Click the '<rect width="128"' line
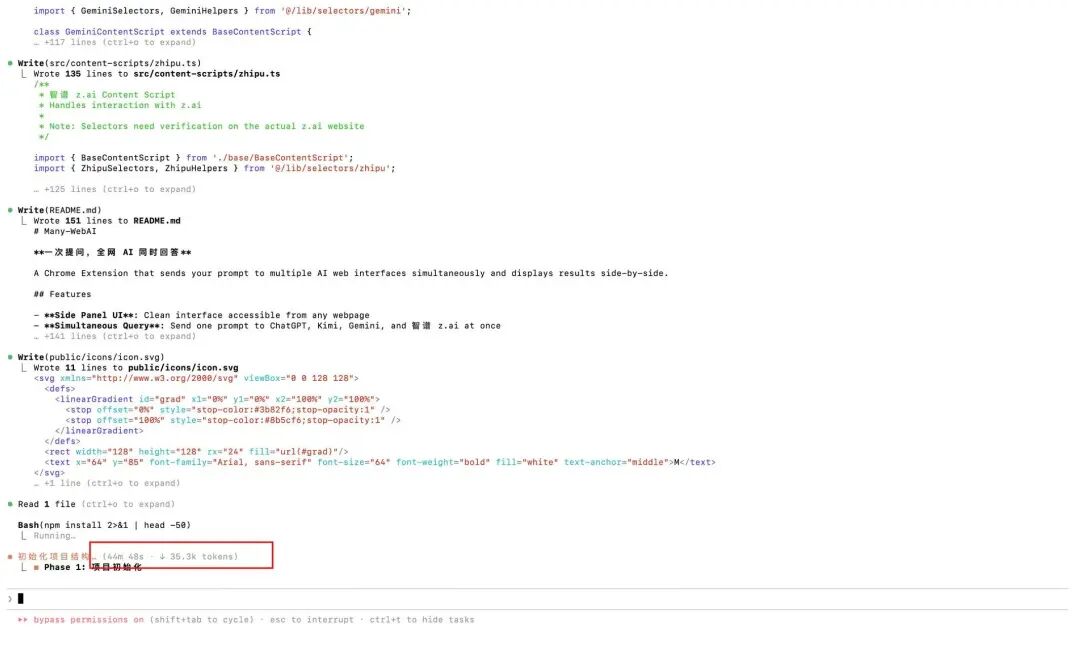This screenshot has height=648, width=1080. [x=196, y=452]
